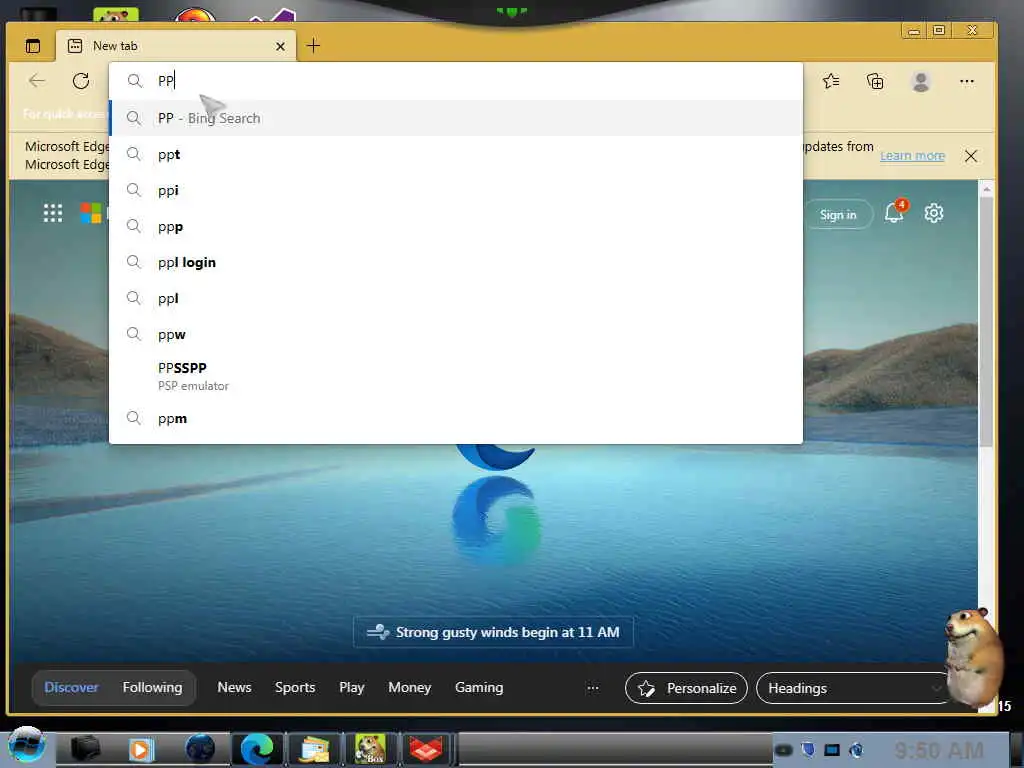Open the Play category

351,688
